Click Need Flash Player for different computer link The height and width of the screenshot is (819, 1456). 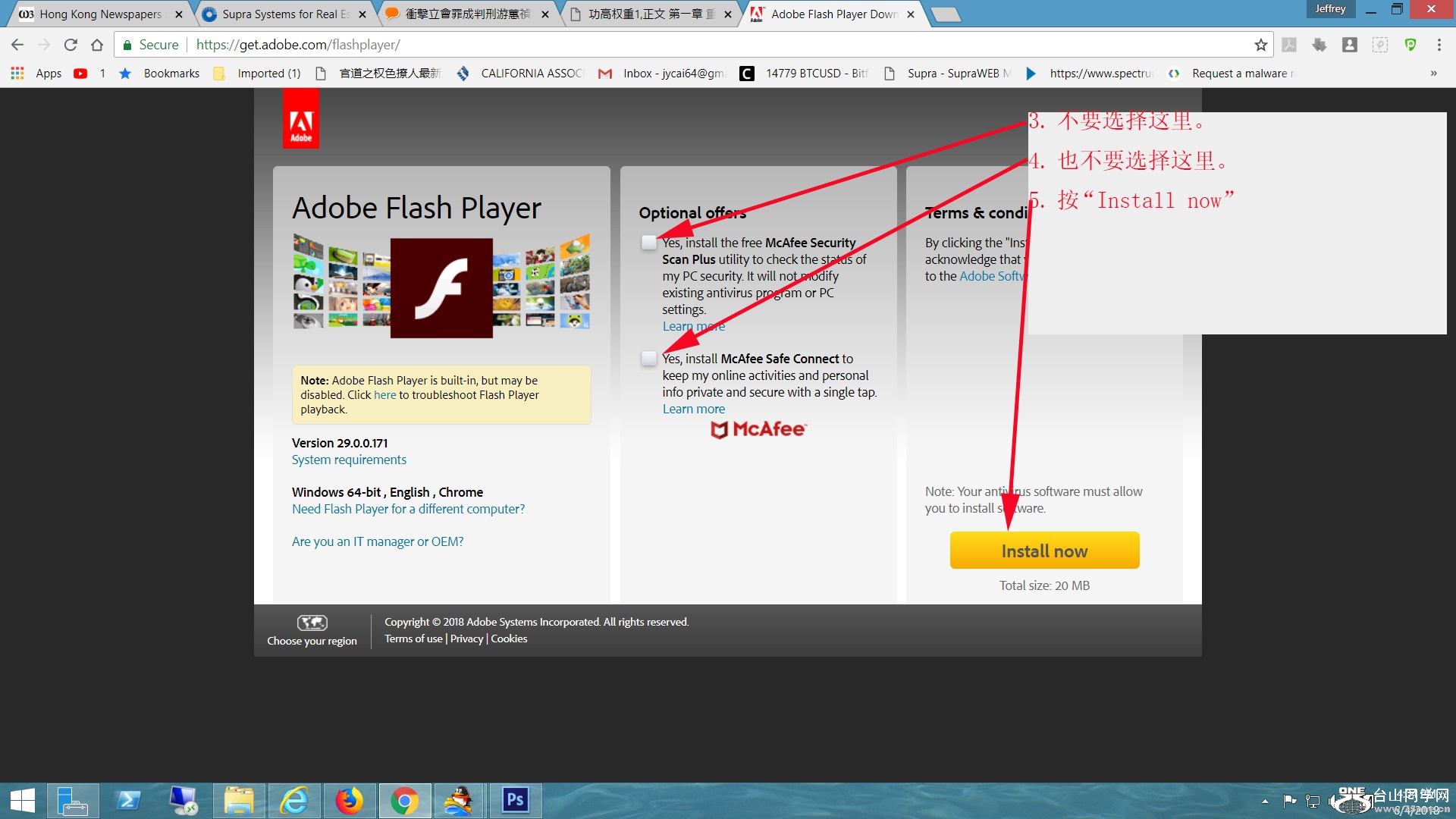tap(408, 509)
